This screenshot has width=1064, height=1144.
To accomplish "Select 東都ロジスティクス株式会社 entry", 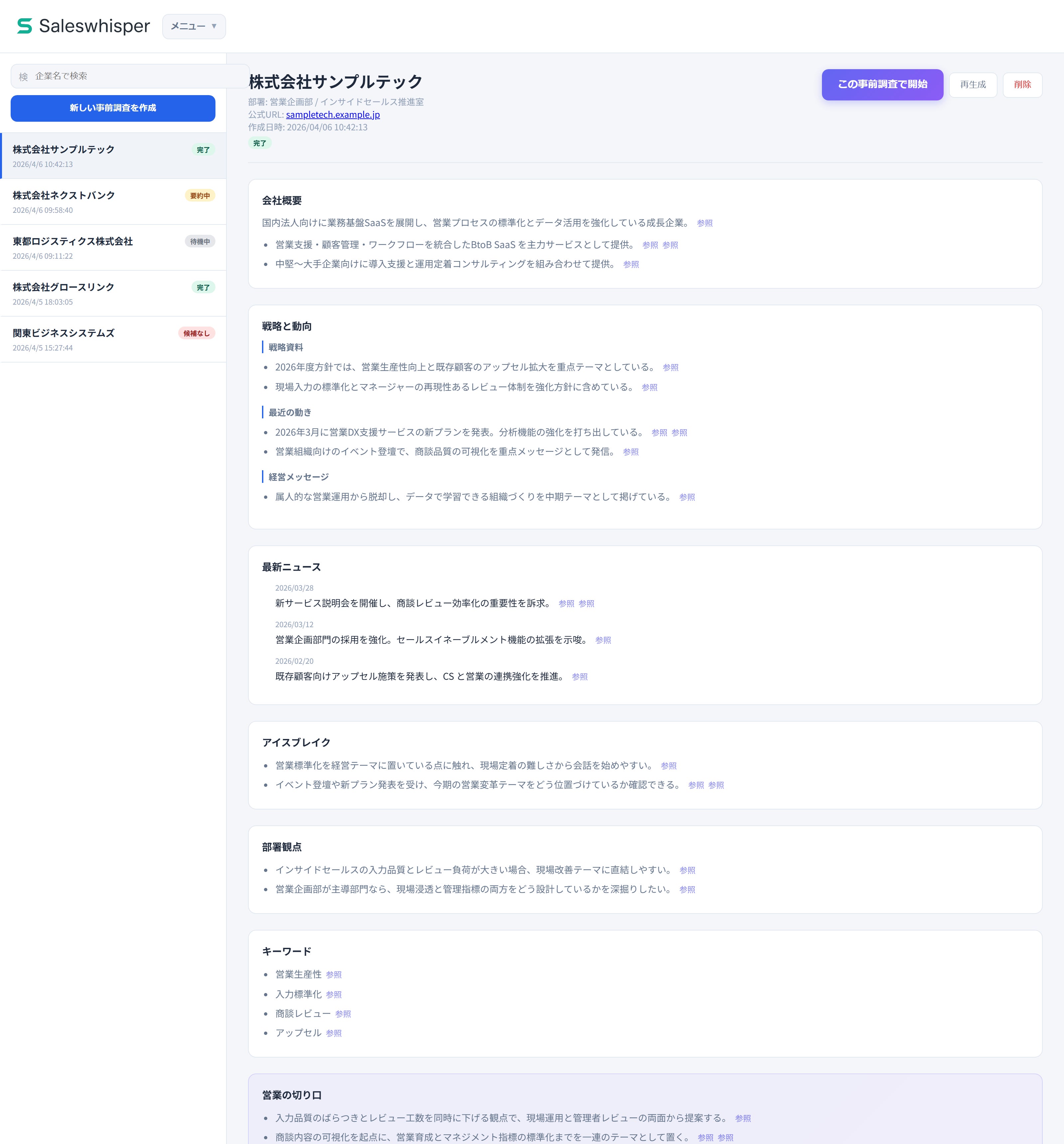I will click(x=72, y=242).
